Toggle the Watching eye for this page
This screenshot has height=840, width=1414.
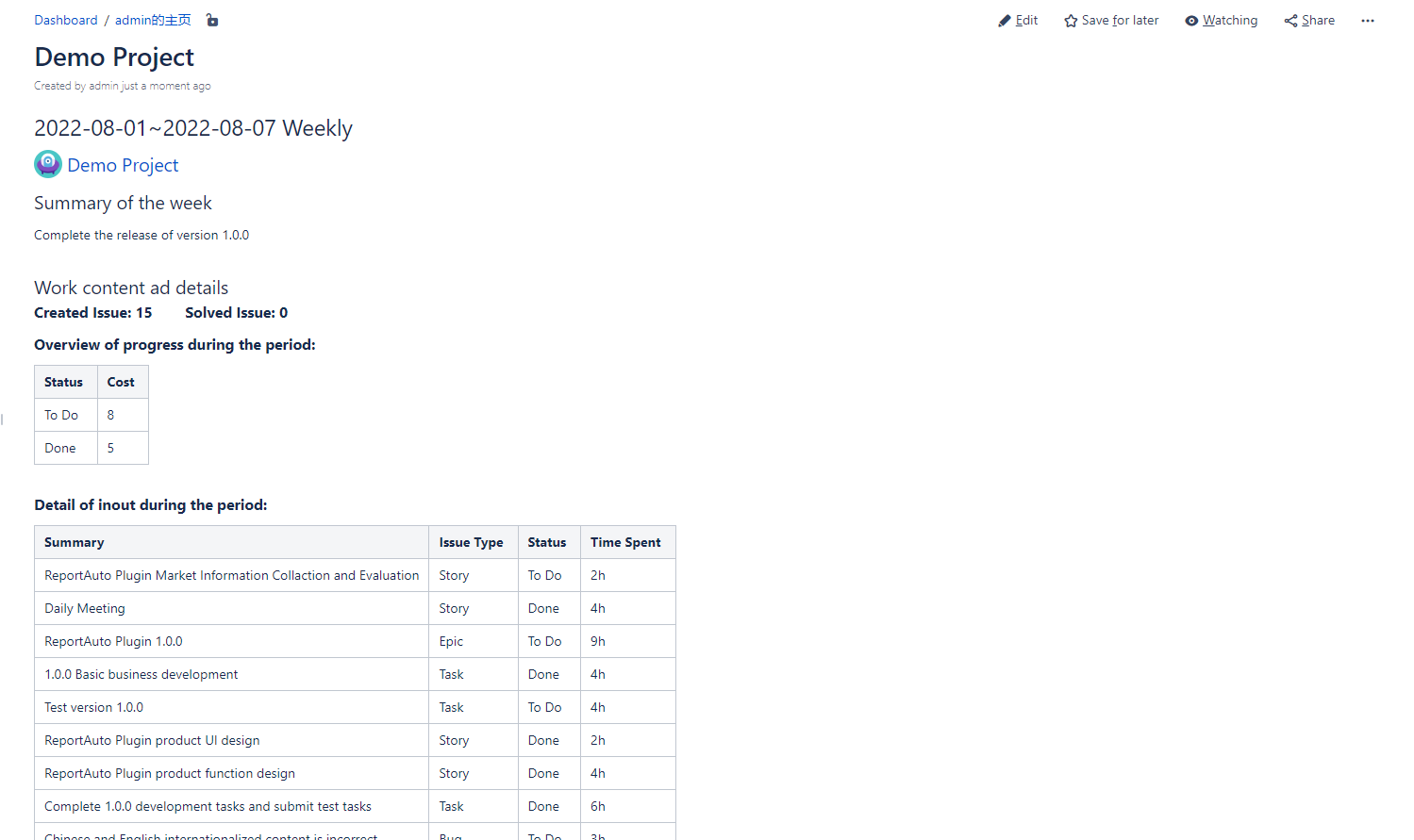pyautogui.click(x=1192, y=21)
